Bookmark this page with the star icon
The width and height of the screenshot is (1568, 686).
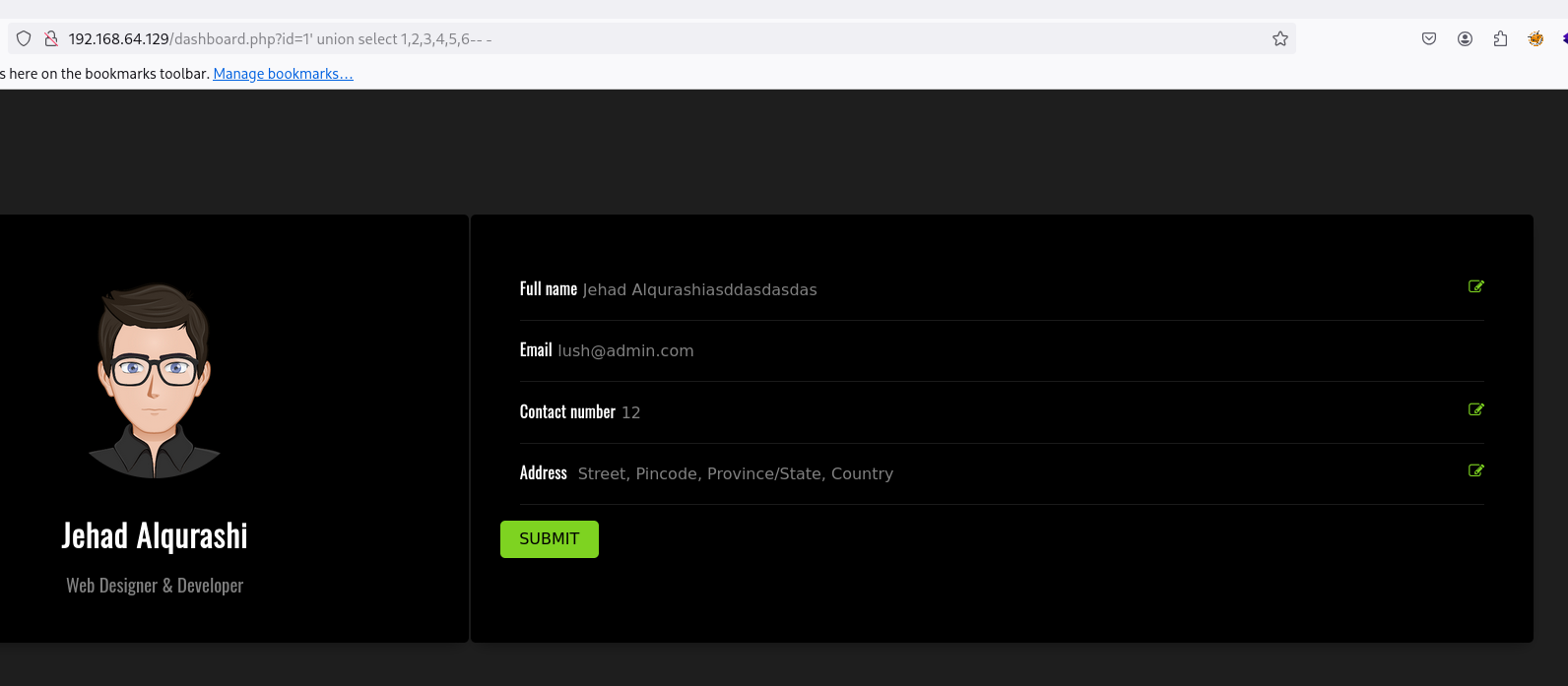[x=1280, y=38]
